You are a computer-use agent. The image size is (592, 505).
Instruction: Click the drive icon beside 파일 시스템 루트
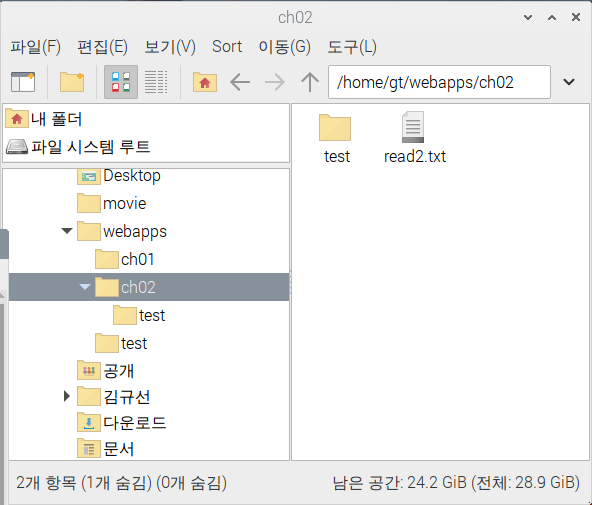17,147
